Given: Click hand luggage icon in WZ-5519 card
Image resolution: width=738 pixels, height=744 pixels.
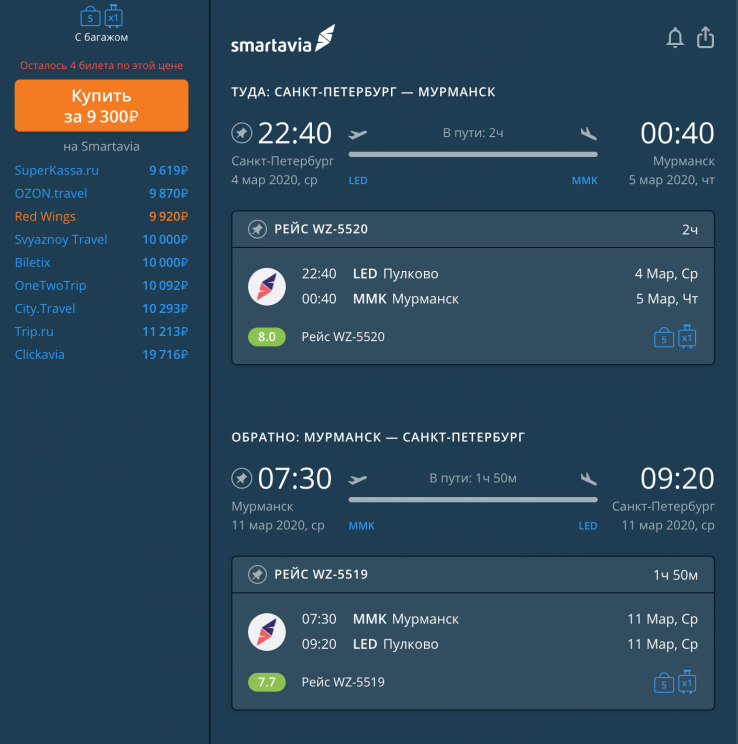Looking at the screenshot, I should [x=663, y=683].
